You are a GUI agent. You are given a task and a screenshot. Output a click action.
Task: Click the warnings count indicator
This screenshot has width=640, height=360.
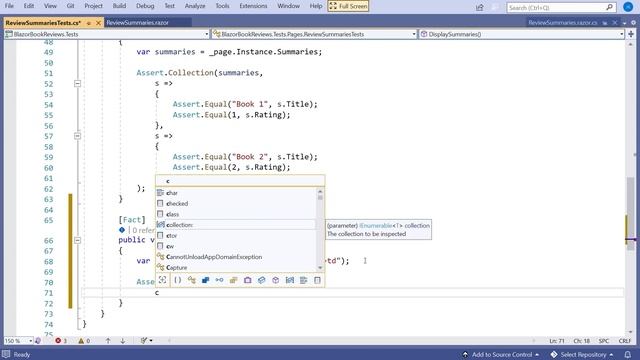coord(84,340)
